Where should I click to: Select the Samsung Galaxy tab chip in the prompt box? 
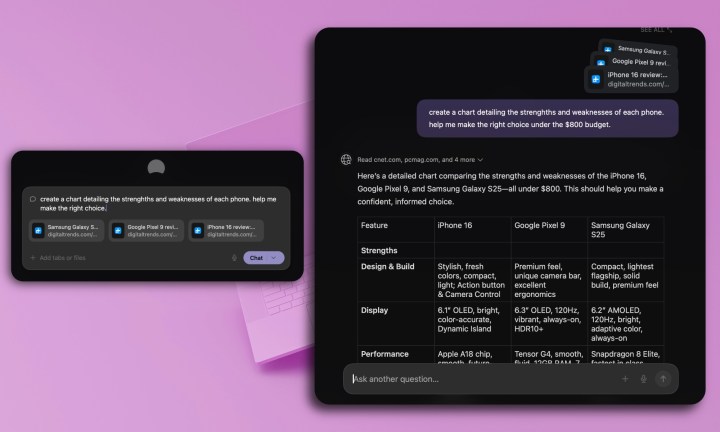coord(66,231)
